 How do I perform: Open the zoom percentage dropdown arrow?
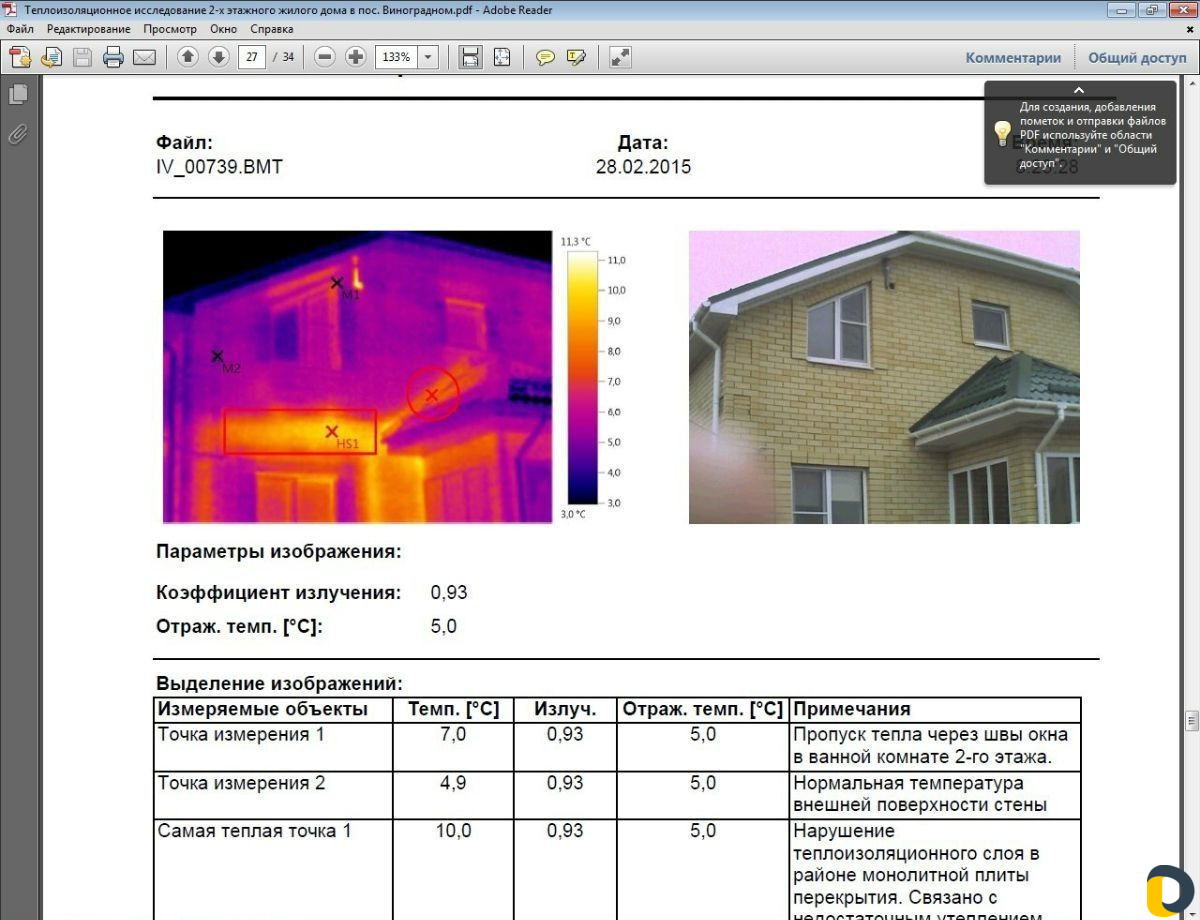429,57
